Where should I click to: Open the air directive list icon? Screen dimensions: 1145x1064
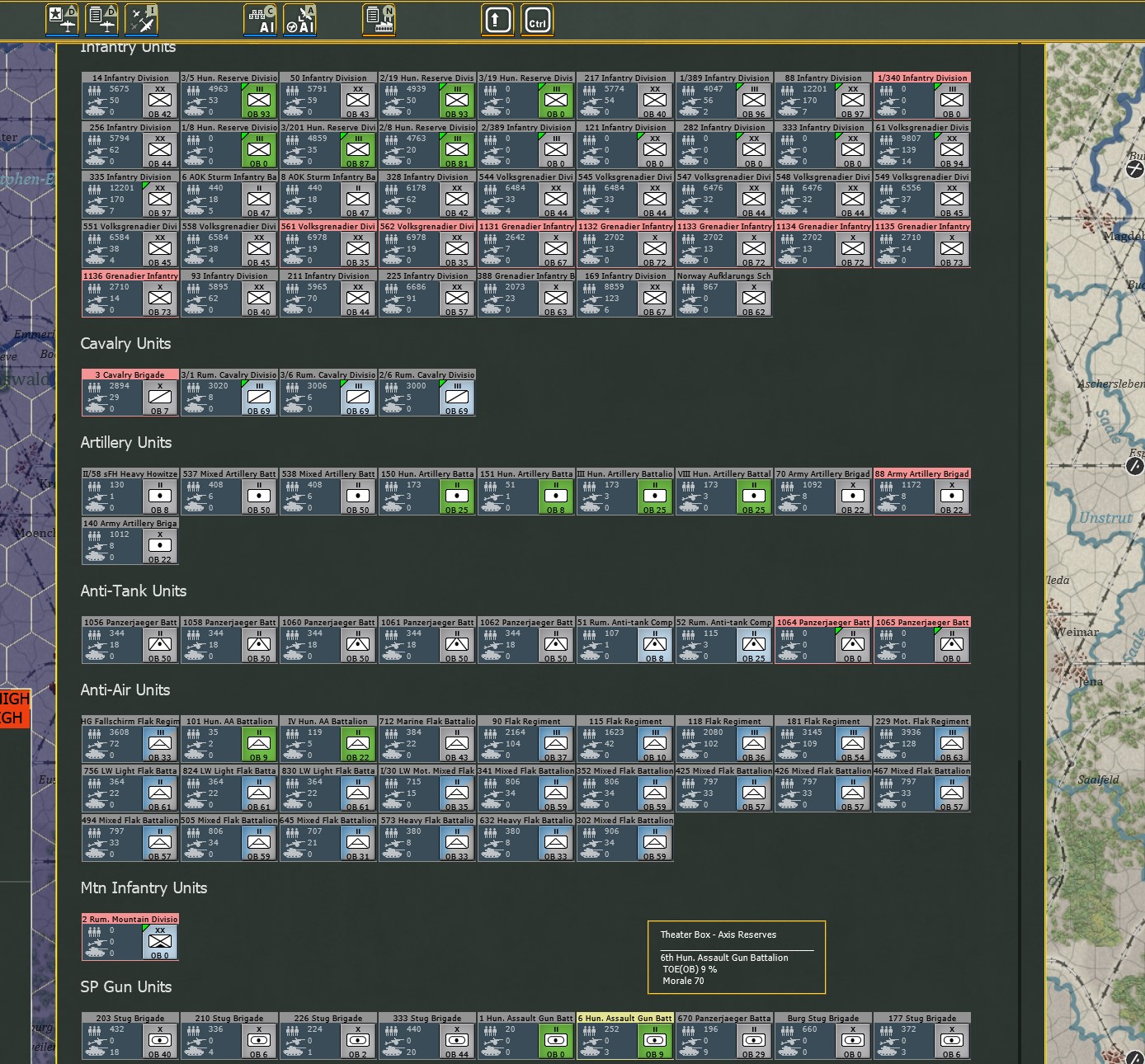point(102,19)
